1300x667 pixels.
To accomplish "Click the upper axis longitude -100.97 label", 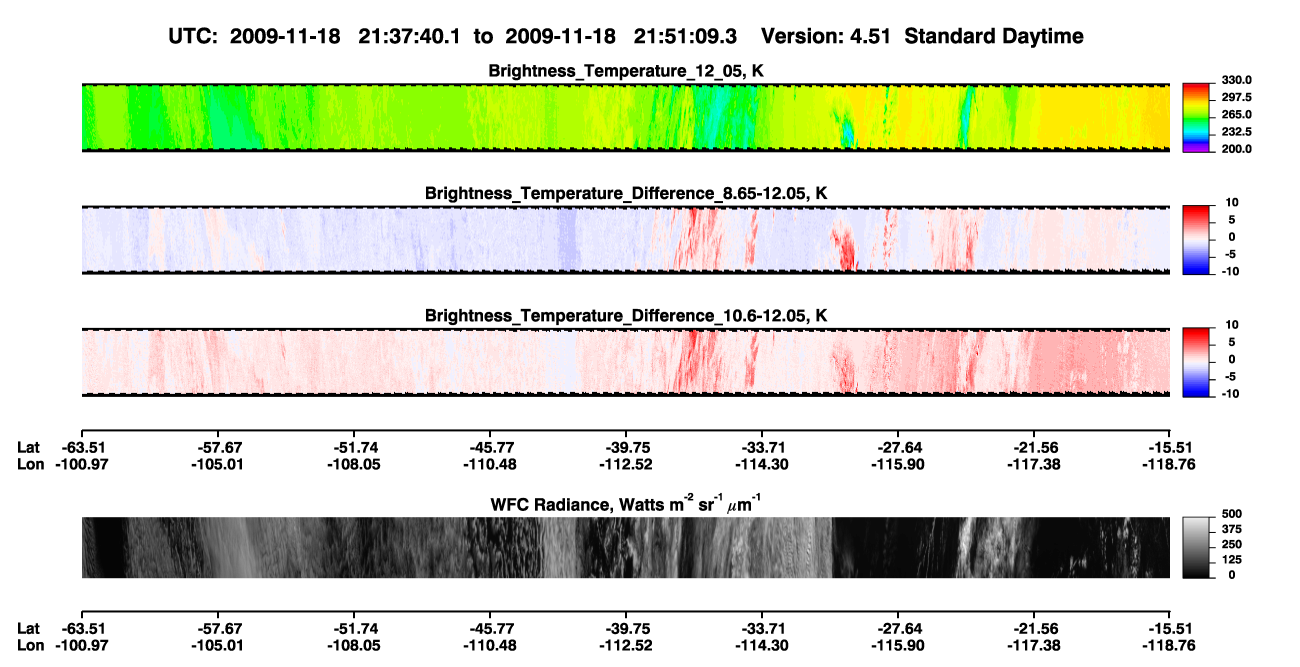I will [x=81, y=464].
